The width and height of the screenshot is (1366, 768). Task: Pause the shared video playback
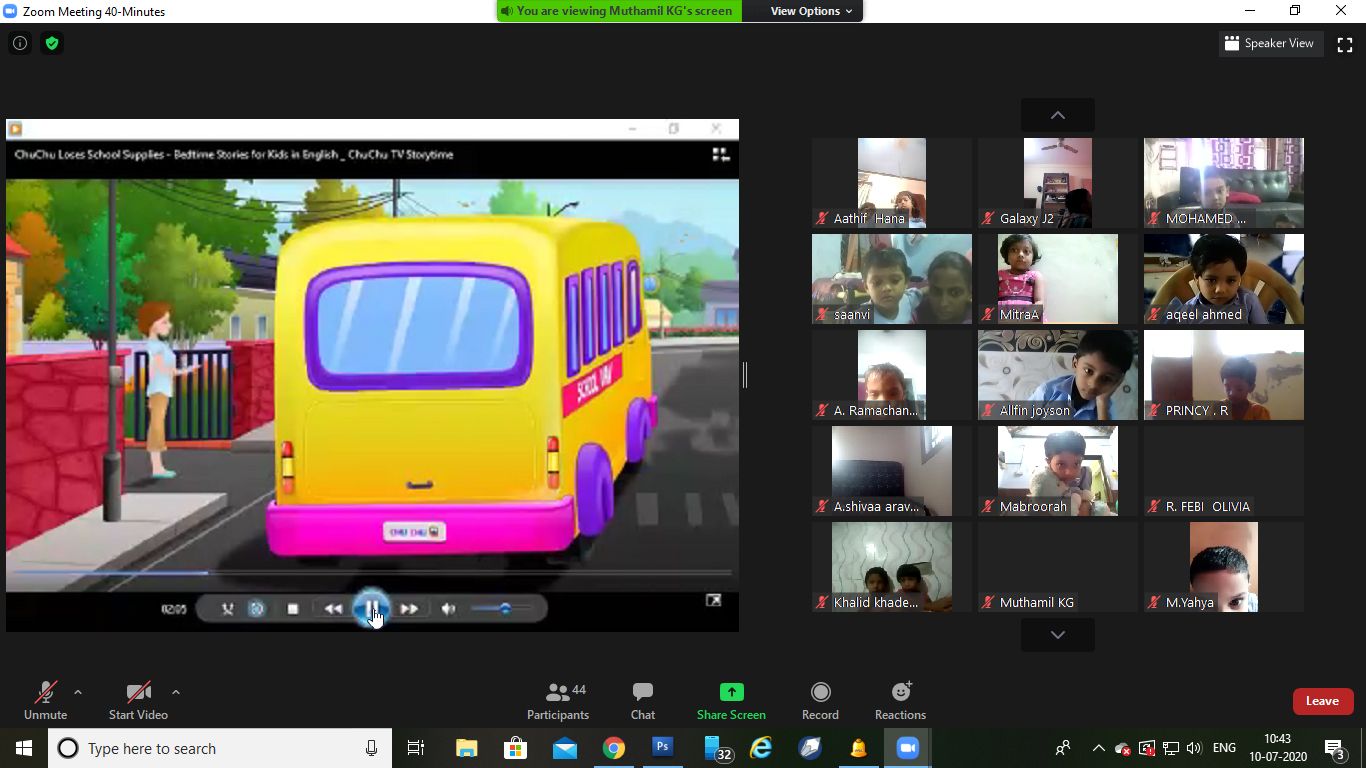click(371, 608)
